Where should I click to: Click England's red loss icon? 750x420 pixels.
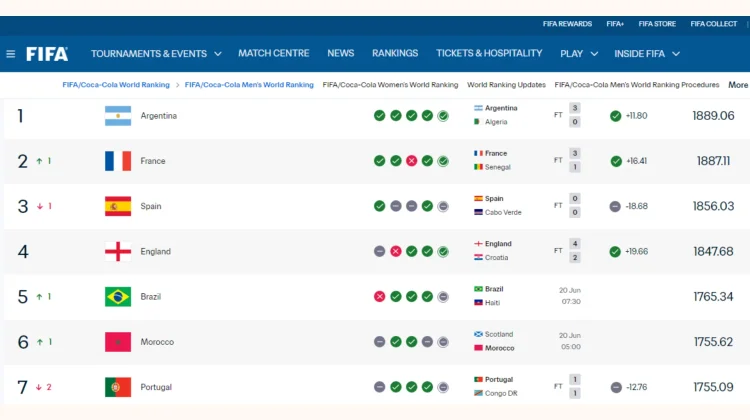pos(396,252)
